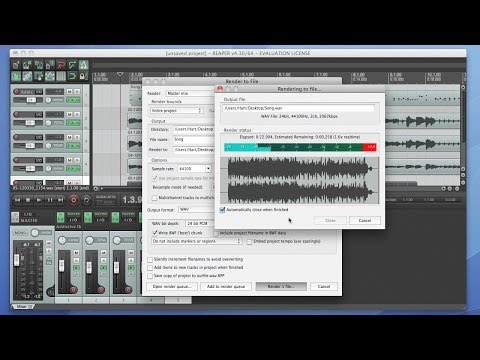Click the File name input field
The height and width of the screenshot is (360, 480).
point(194,139)
